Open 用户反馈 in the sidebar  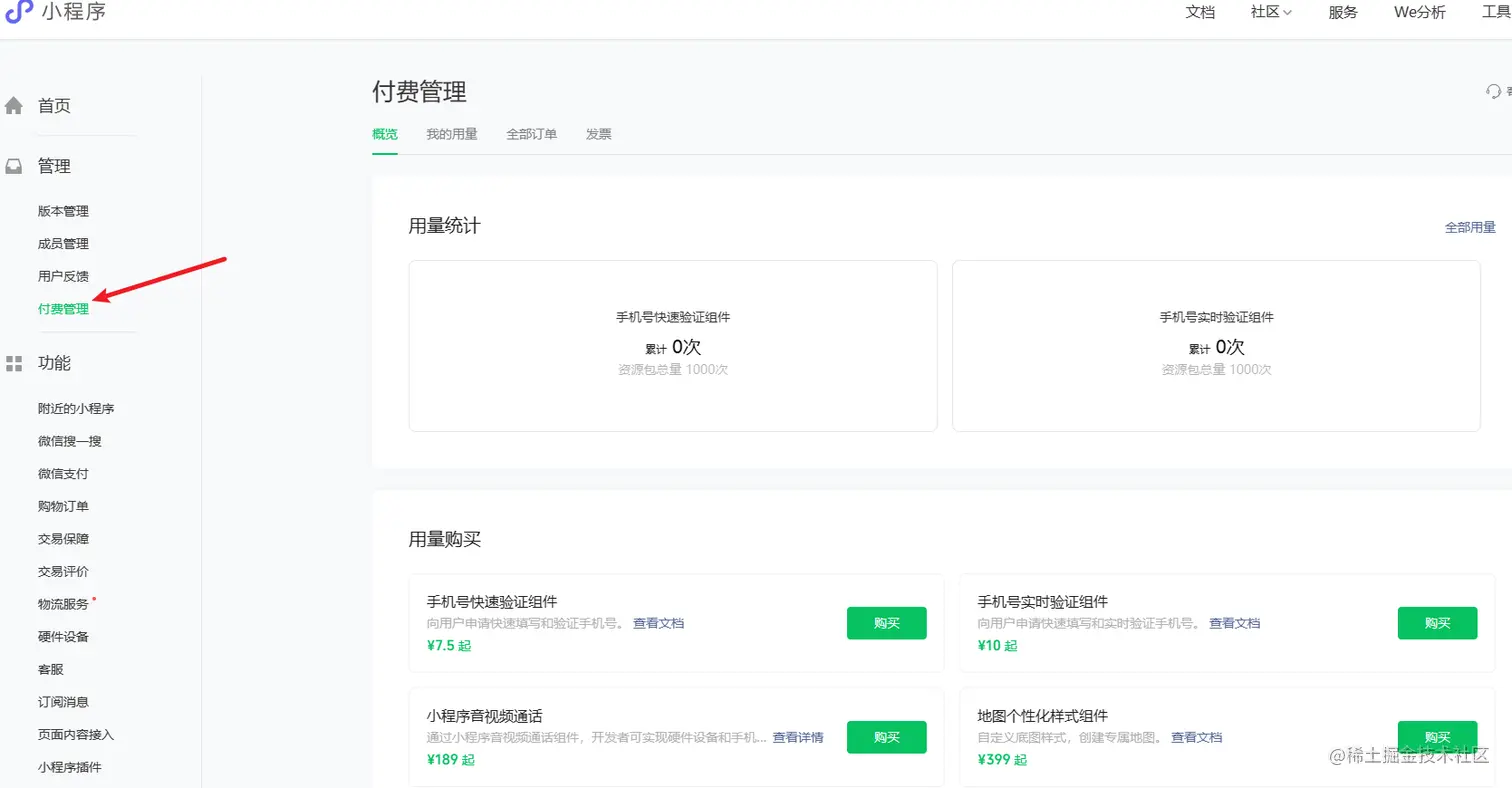point(63,276)
